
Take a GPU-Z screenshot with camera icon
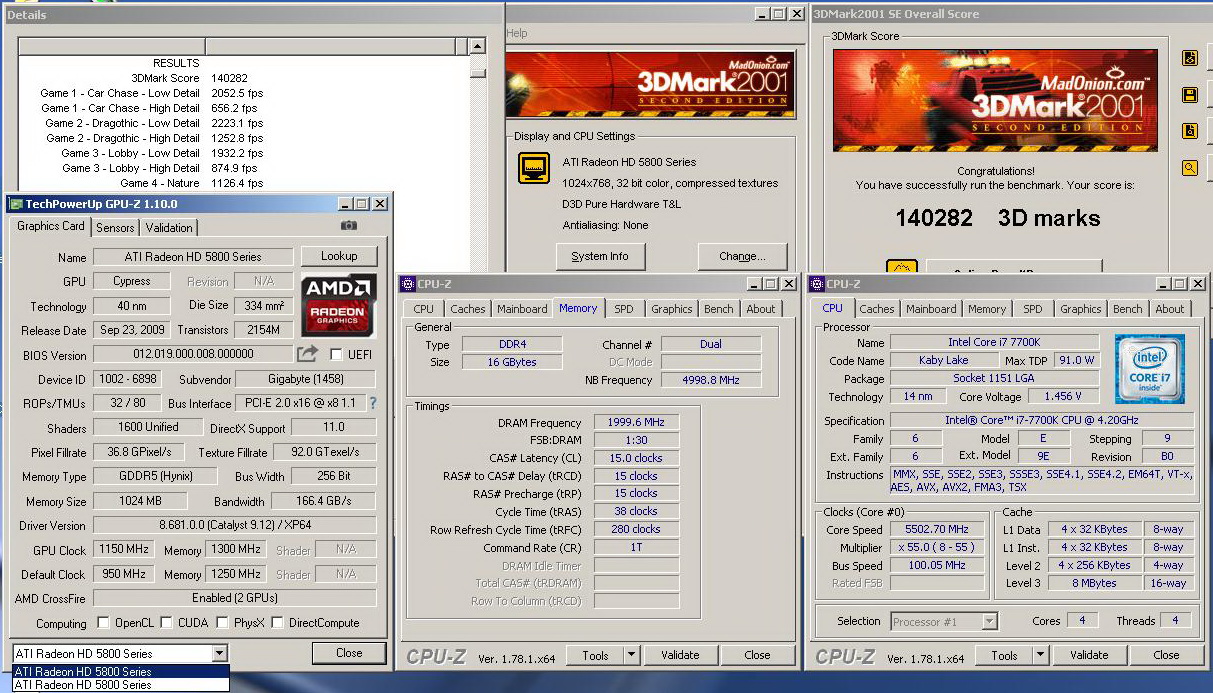point(349,227)
